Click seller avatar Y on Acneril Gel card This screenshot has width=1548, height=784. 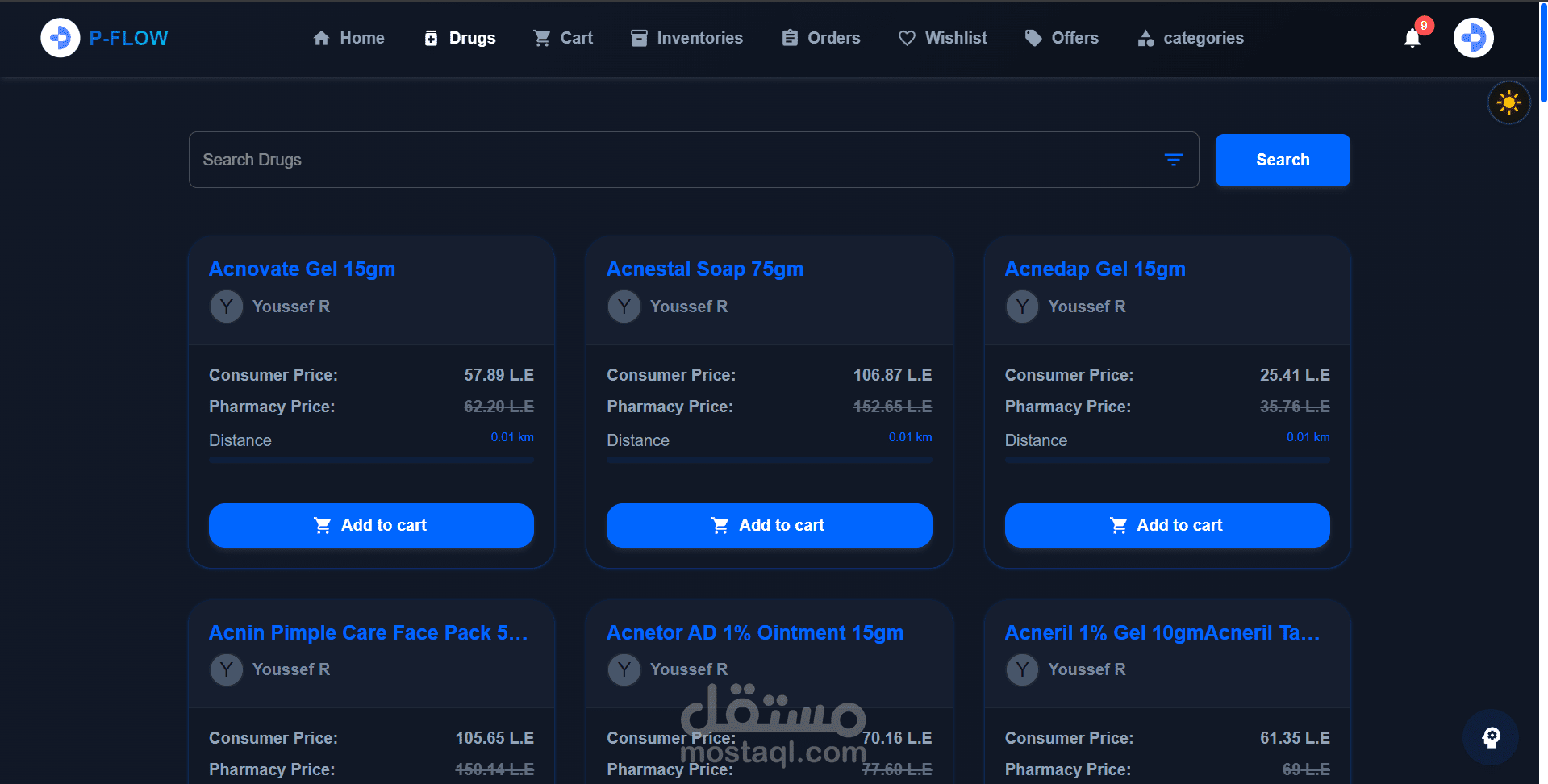tap(1022, 669)
